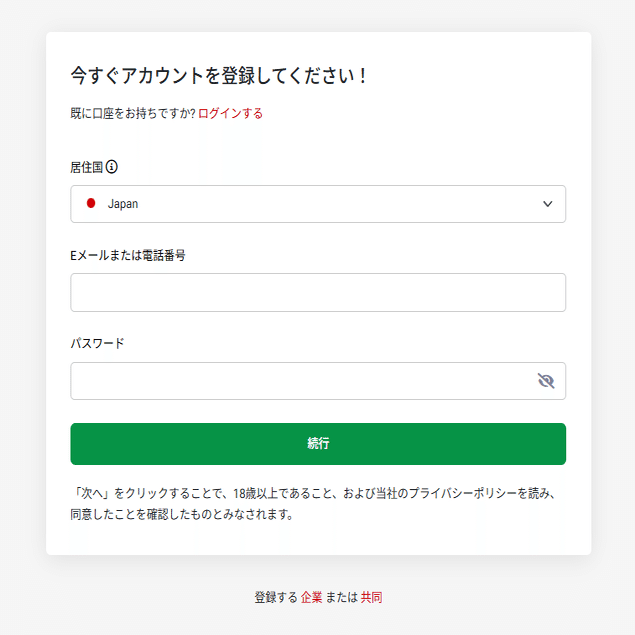The image size is (635, 635).
Task: Click the info icon beside 居住国
Action: [112, 167]
